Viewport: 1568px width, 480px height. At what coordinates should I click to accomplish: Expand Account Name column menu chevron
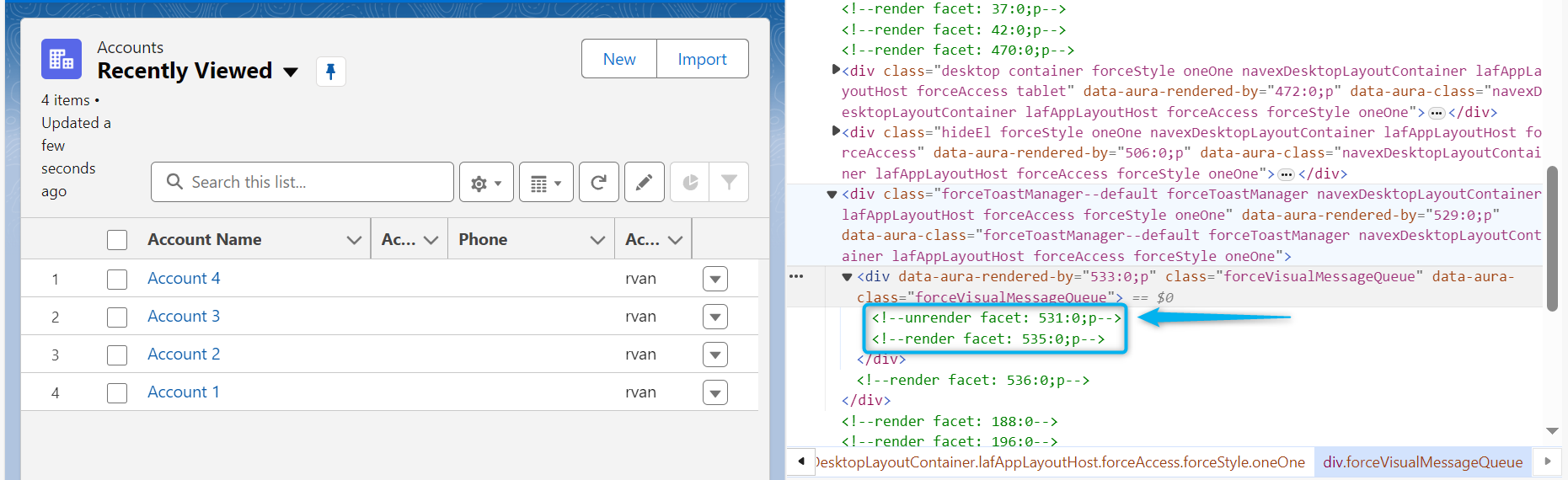[354, 240]
